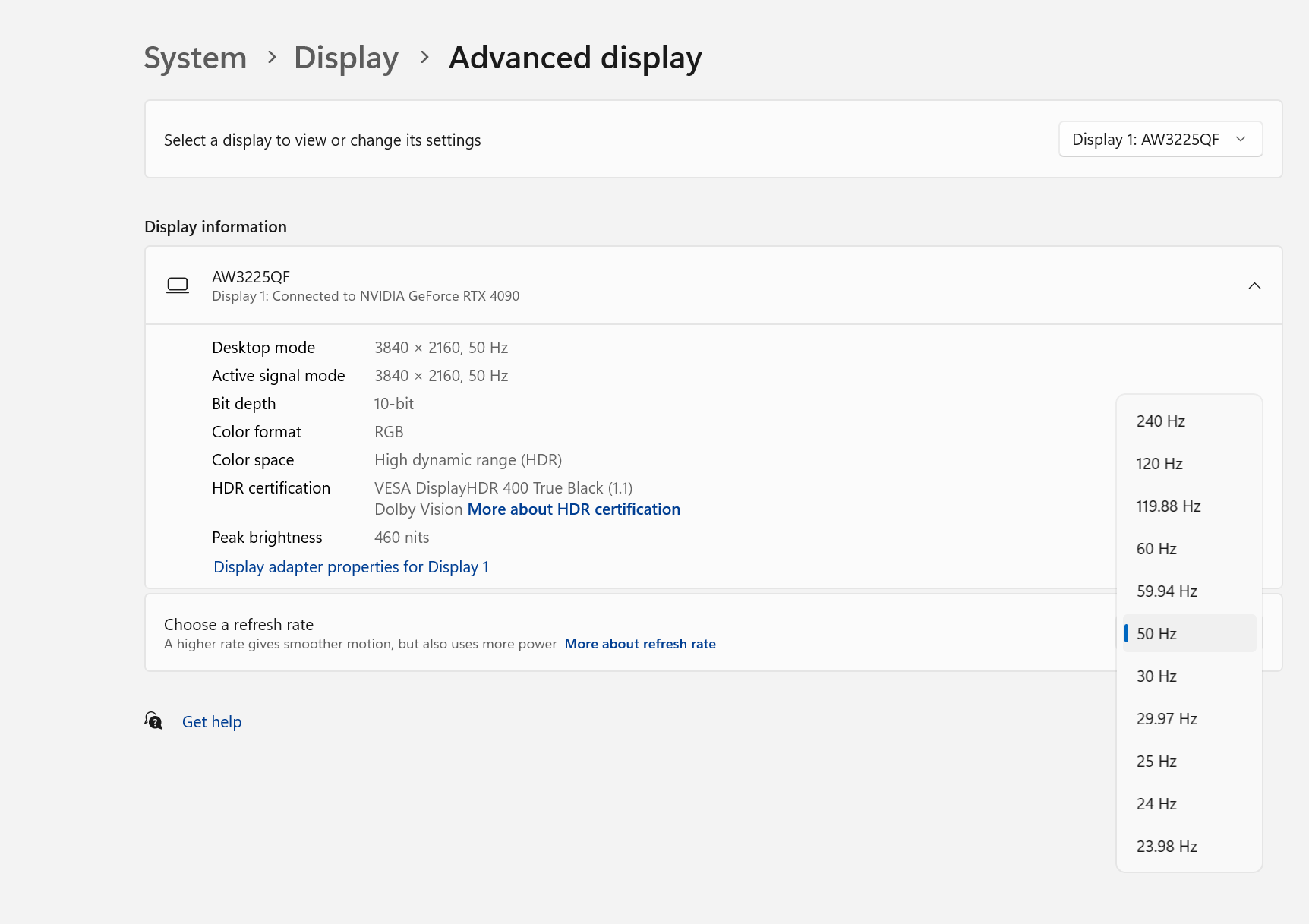Click More about refresh rate link
The image size is (1309, 924).
click(x=639, y=644)
